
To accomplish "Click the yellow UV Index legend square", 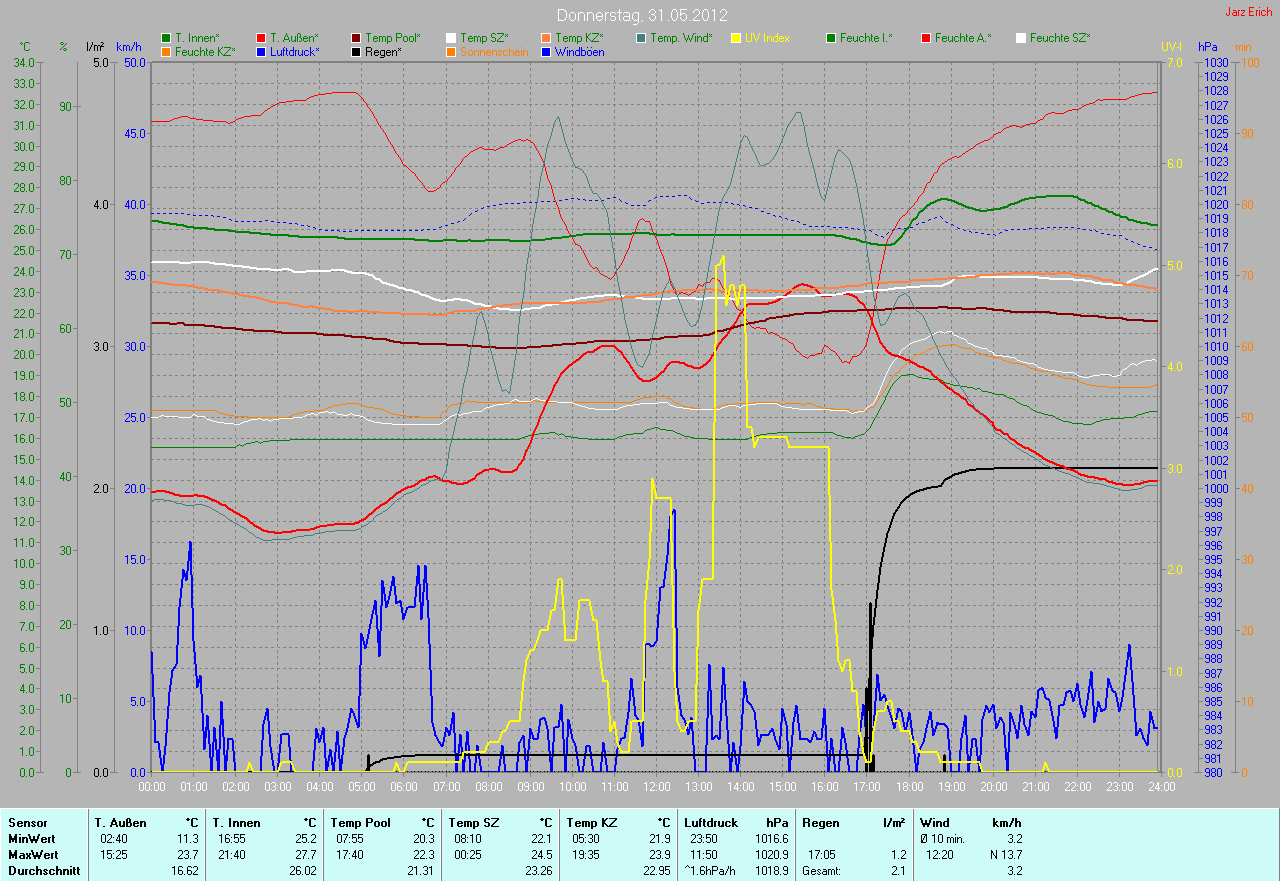I will [x=736, y=38].
